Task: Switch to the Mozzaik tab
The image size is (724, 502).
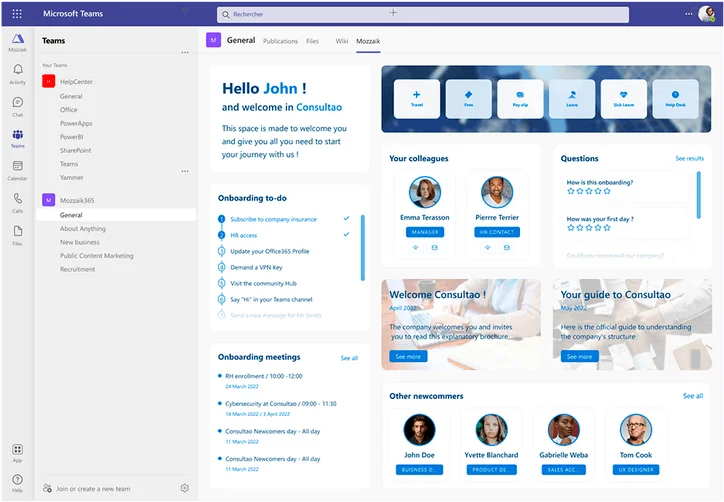Action: [x=368, y=41]
